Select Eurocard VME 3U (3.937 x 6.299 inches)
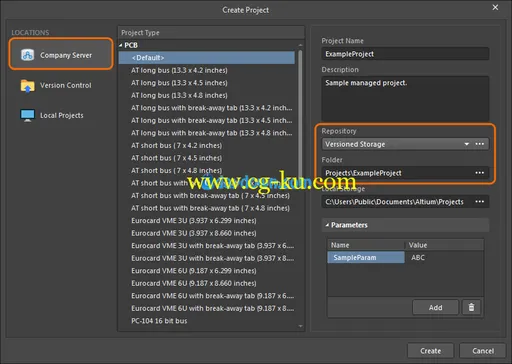 (x=207, y=221)
